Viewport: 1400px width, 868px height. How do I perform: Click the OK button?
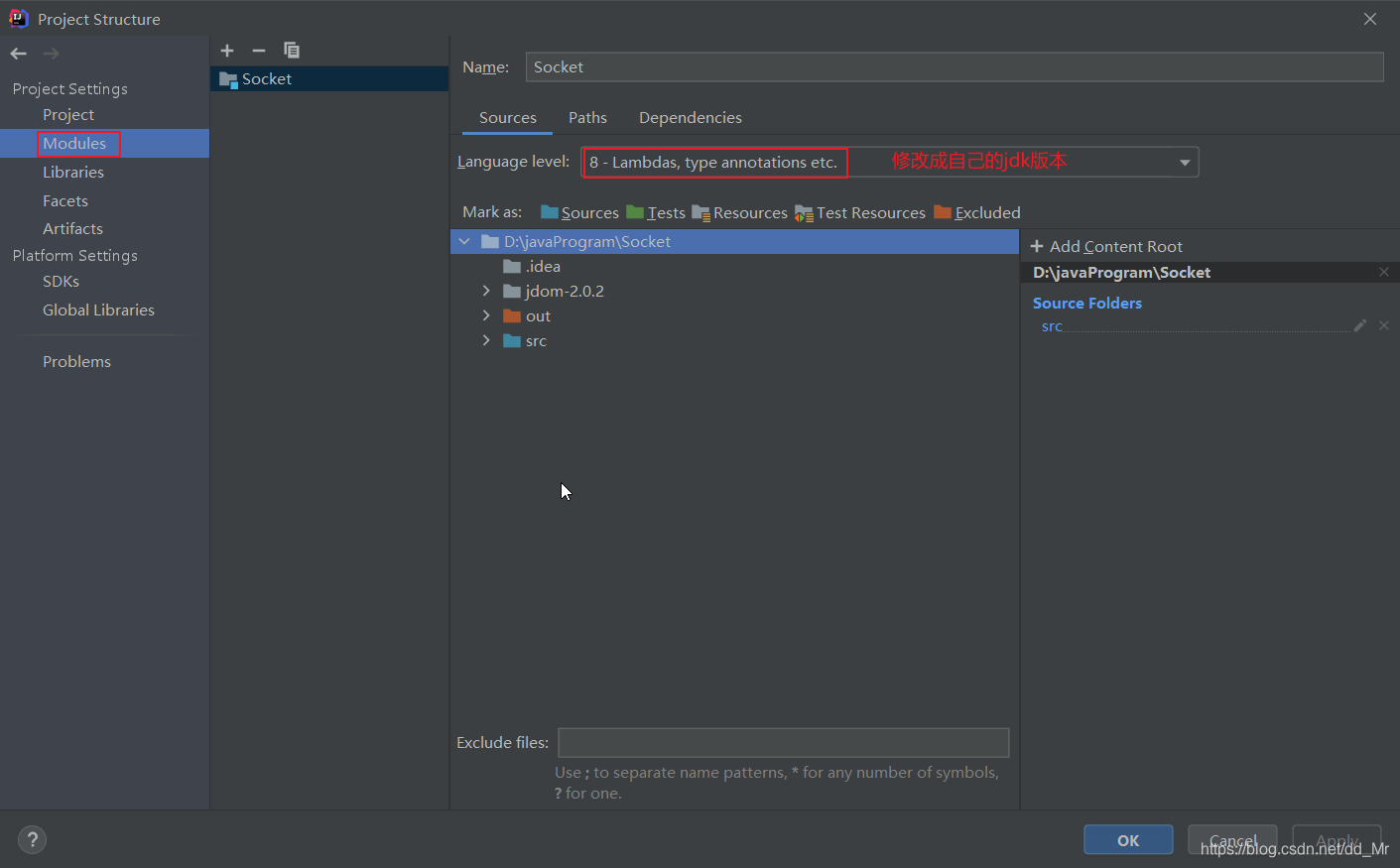point(1128,840)
